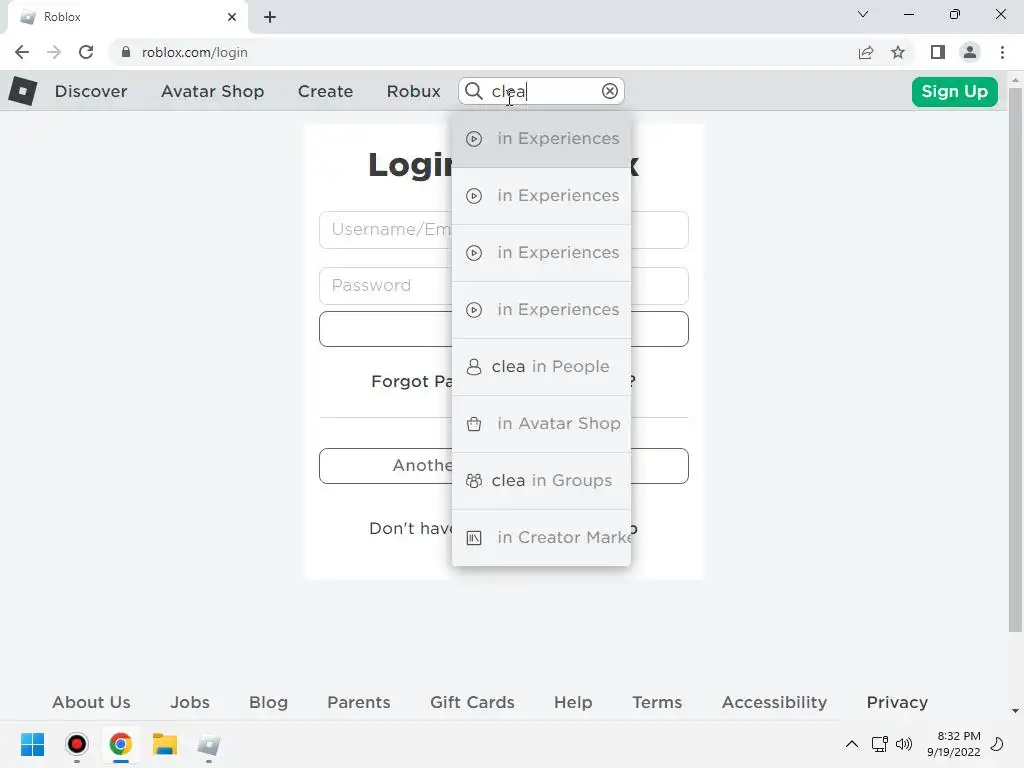Open the Windows Start menu
1024x768 pixels.
(x=33, y=744)
